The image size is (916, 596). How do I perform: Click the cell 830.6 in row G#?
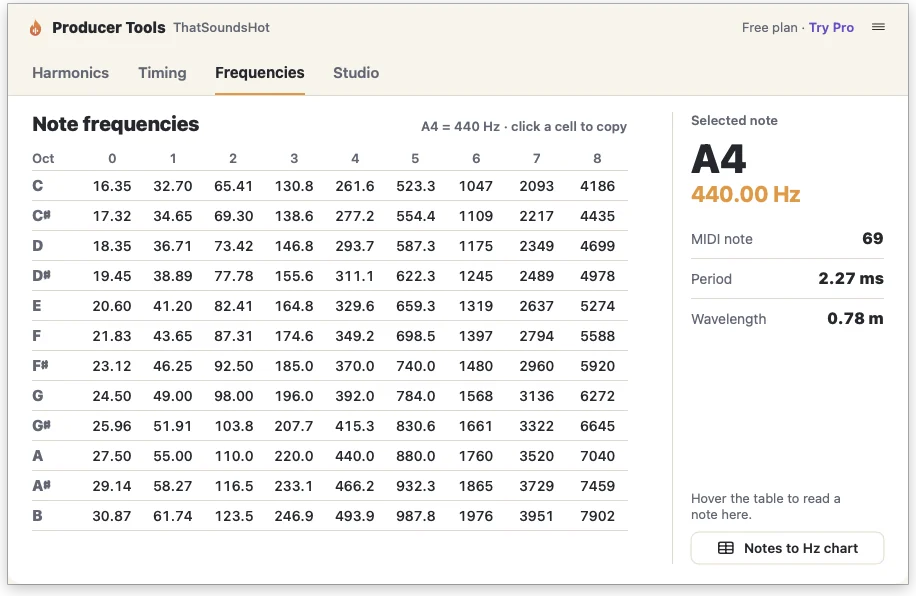pos(415,426)
